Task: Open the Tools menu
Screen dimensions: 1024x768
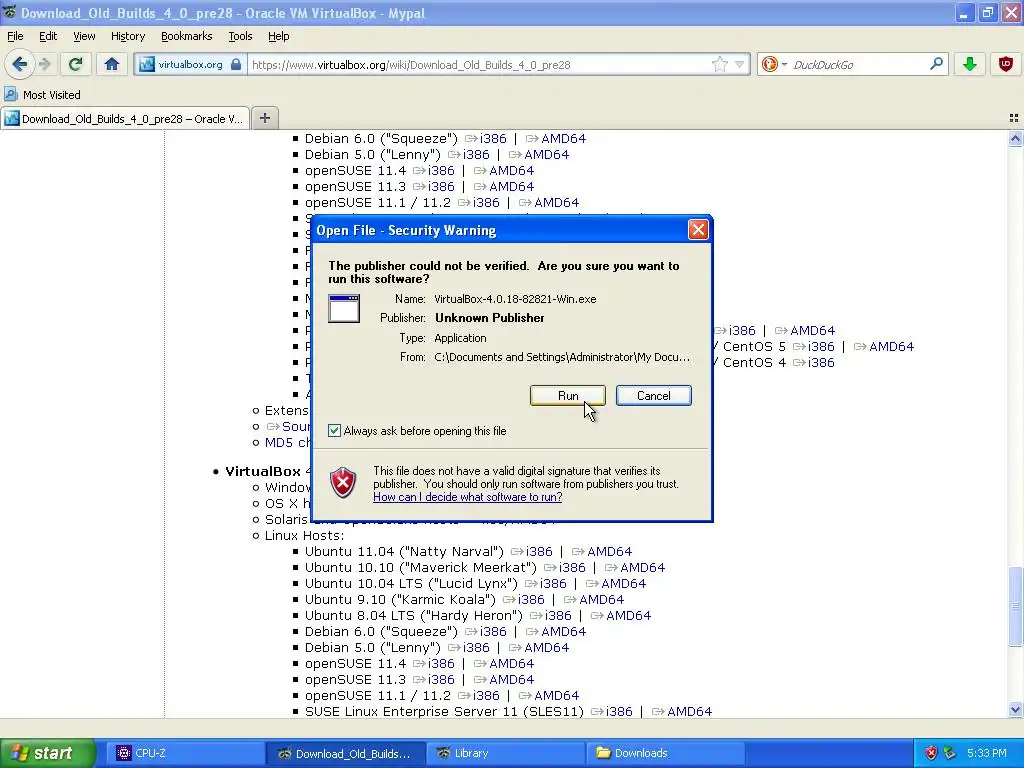Action: (x=240, y=36)
